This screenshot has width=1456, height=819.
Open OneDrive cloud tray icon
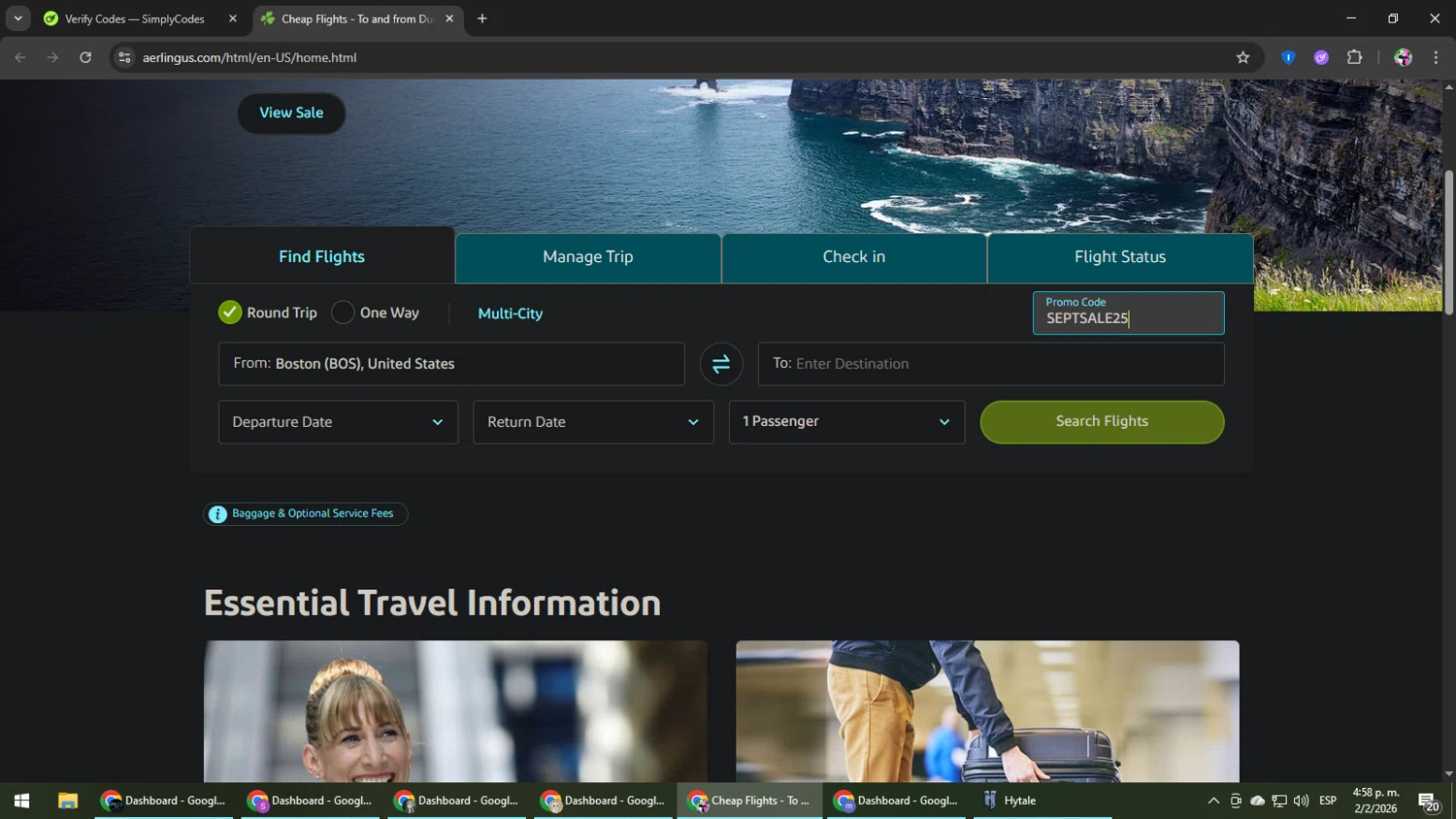[x=1258, y=801]
